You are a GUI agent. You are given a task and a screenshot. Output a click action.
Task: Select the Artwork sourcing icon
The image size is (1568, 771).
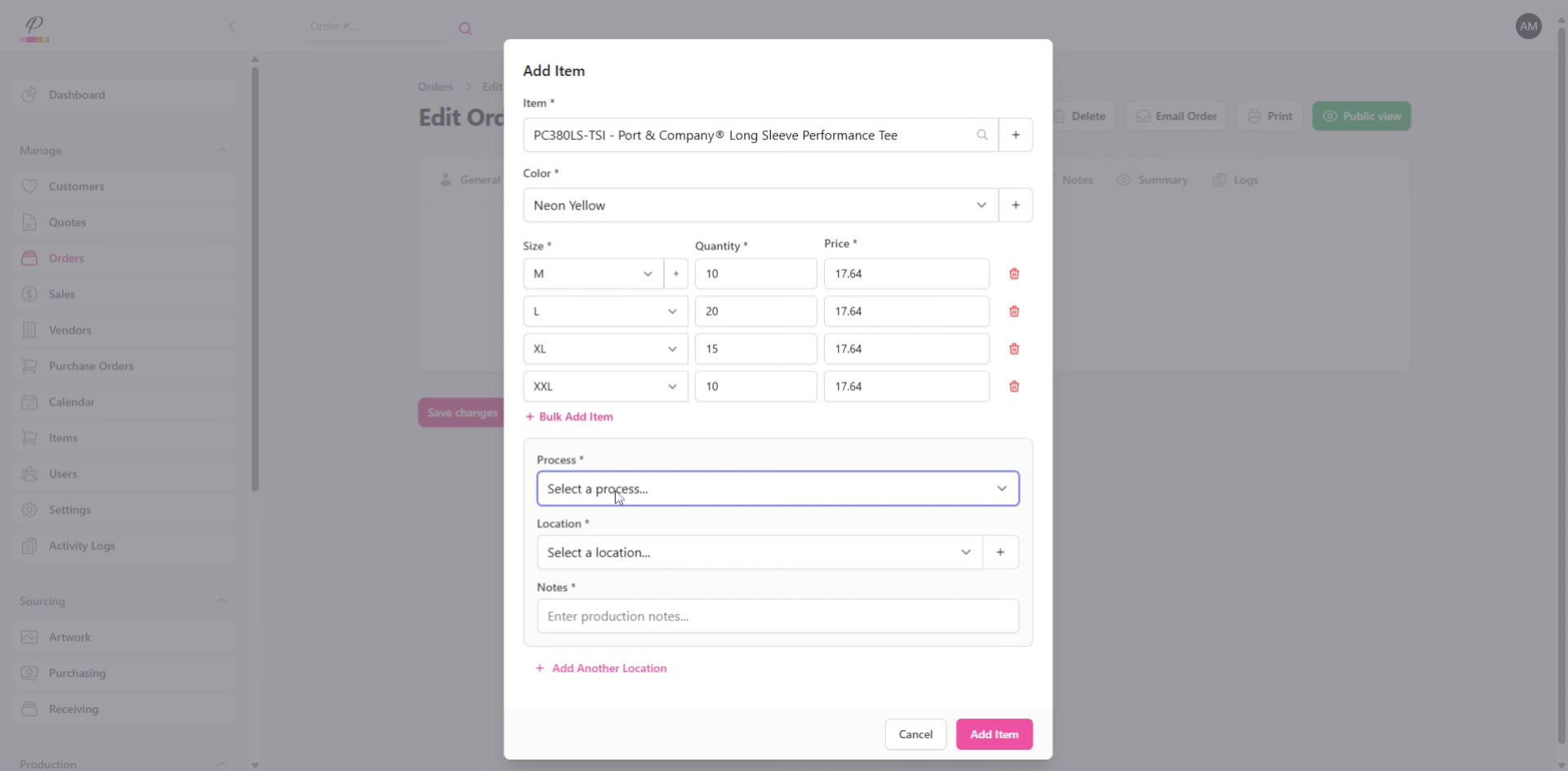point(29,637)
